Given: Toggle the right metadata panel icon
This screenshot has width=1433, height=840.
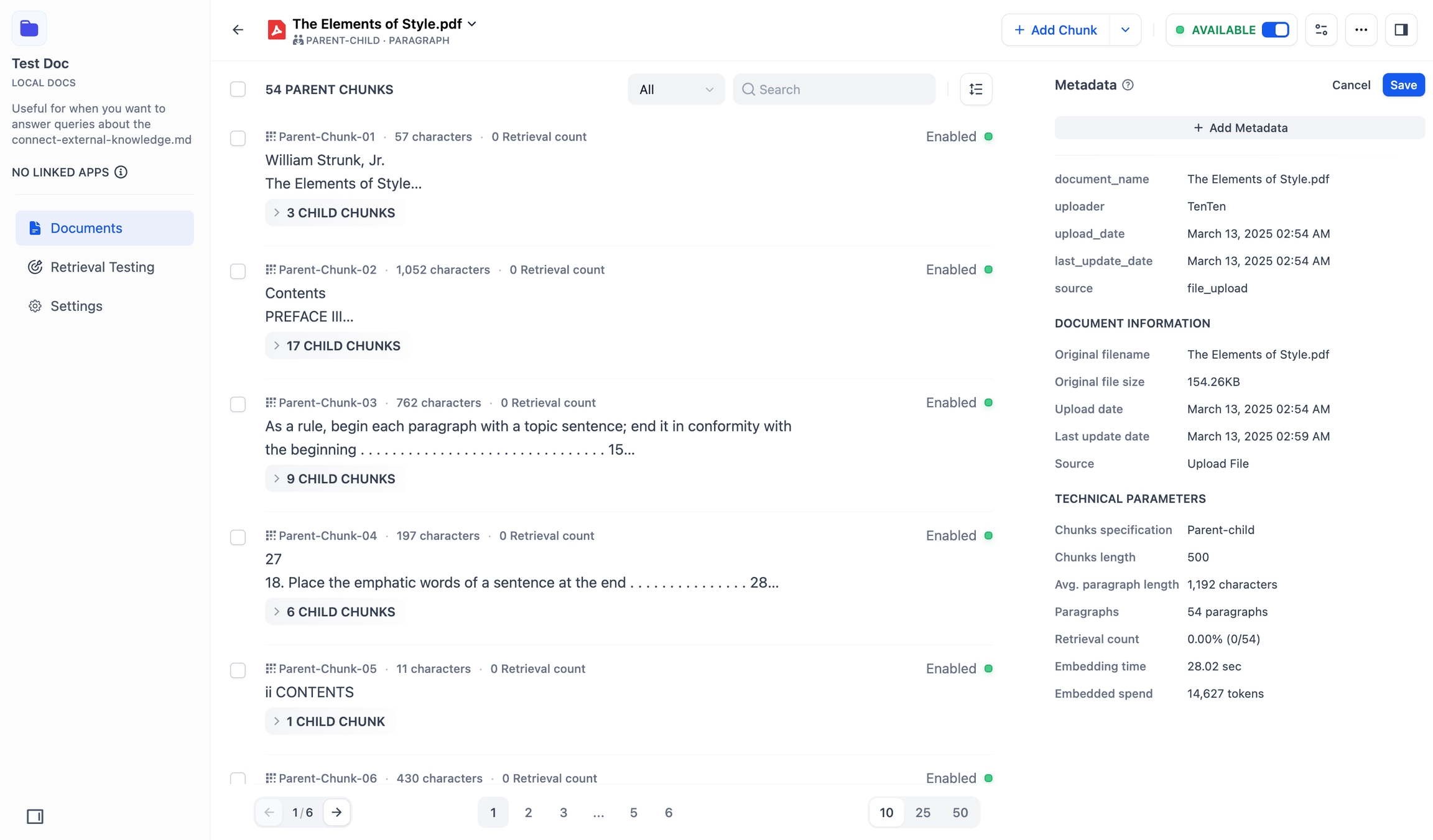Looking at the screenshot, I should [x=1401, y=30].
